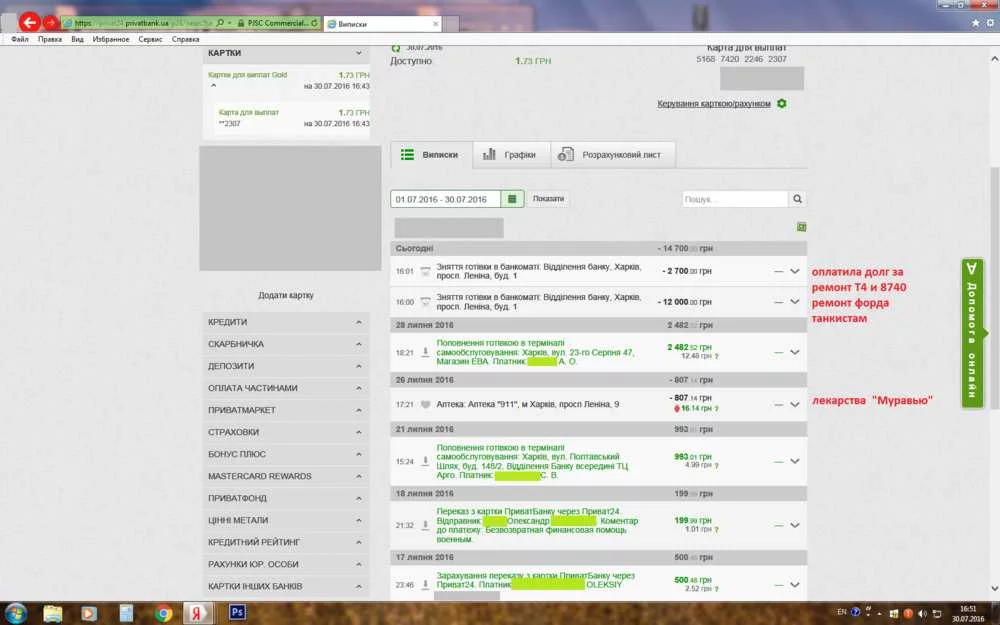This screenshot has width=1000, height=625.
Task: Expand MASTERCARD REWARDS section
Action: pos(286,476)
